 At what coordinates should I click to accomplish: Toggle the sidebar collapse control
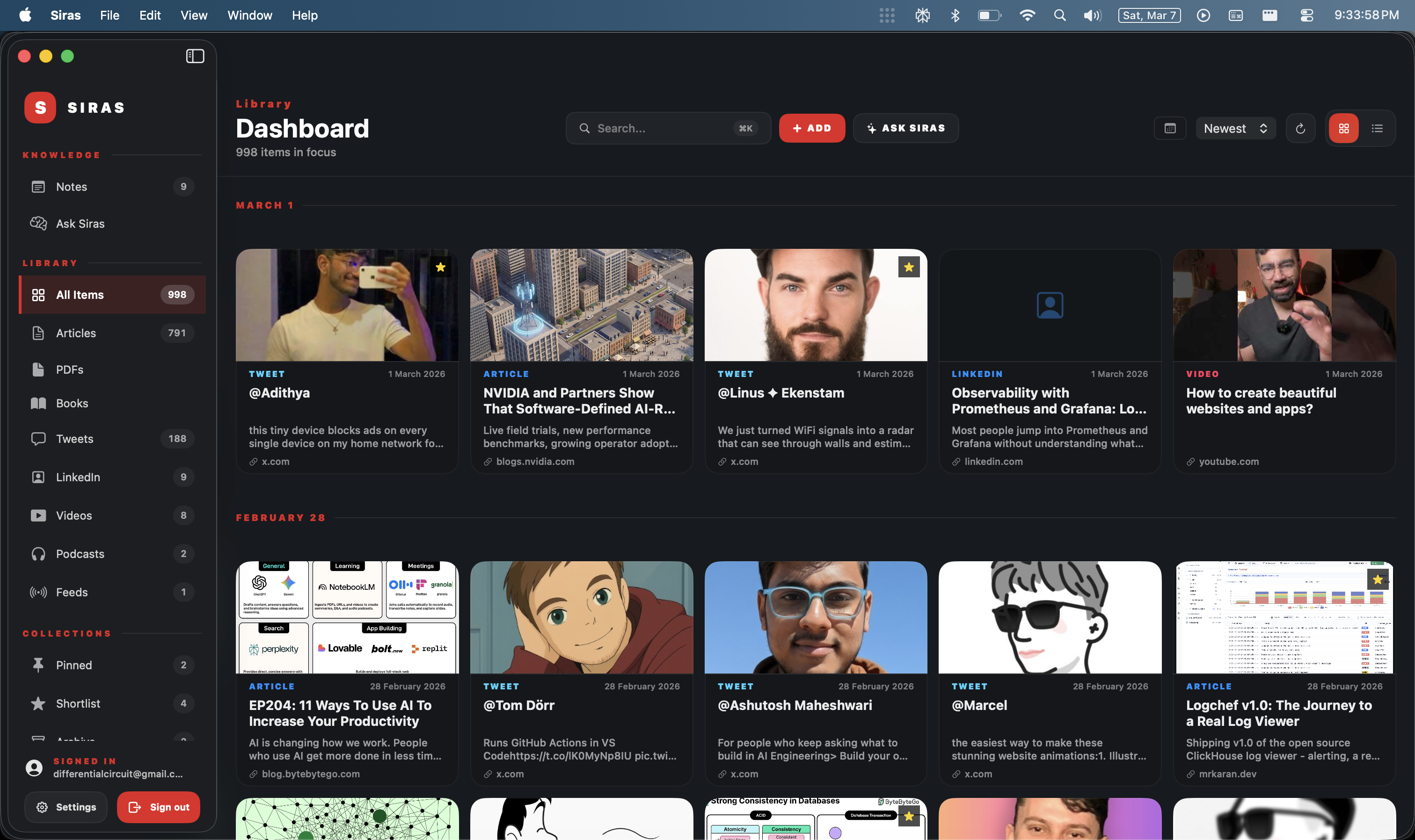point(195,56)
